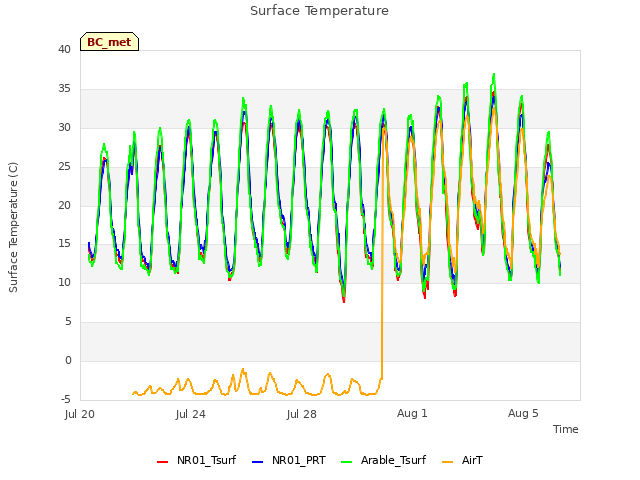
Task: Click the Jul 24 x-axis tick label
Action: coord(191,414)
